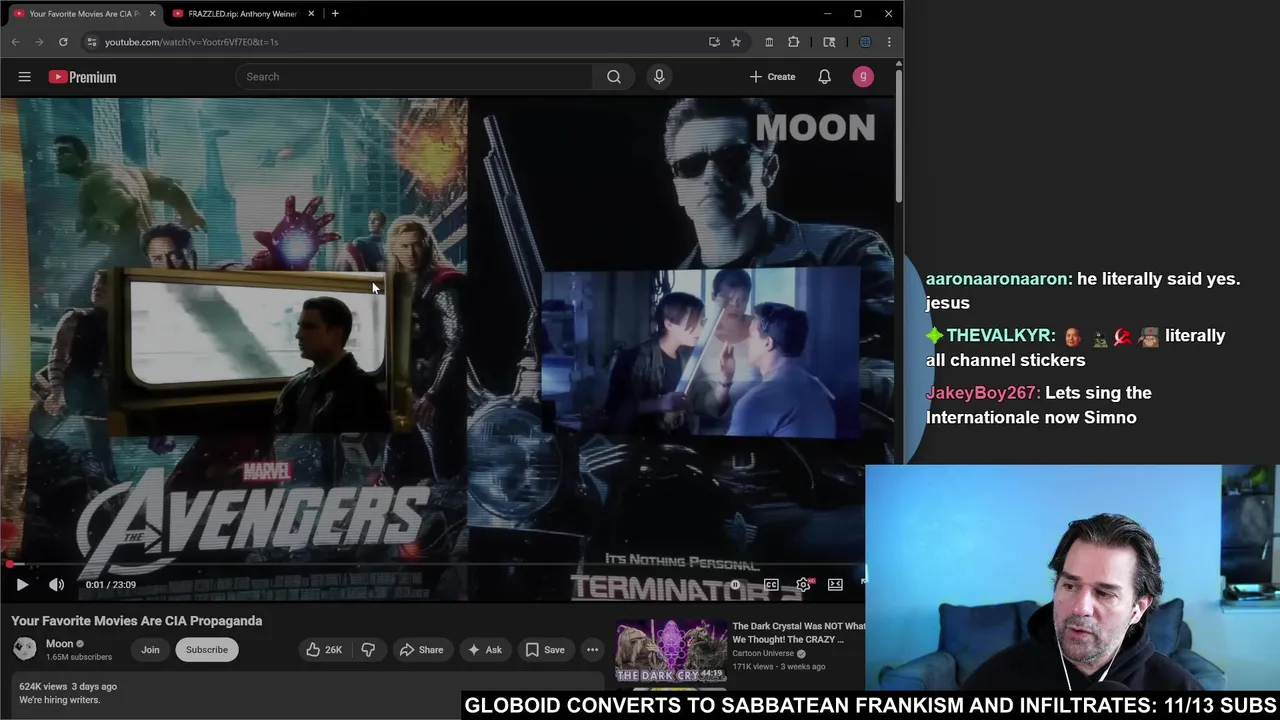Open The Dark Crystal recommended thumbnail

[x=671, y=651]
